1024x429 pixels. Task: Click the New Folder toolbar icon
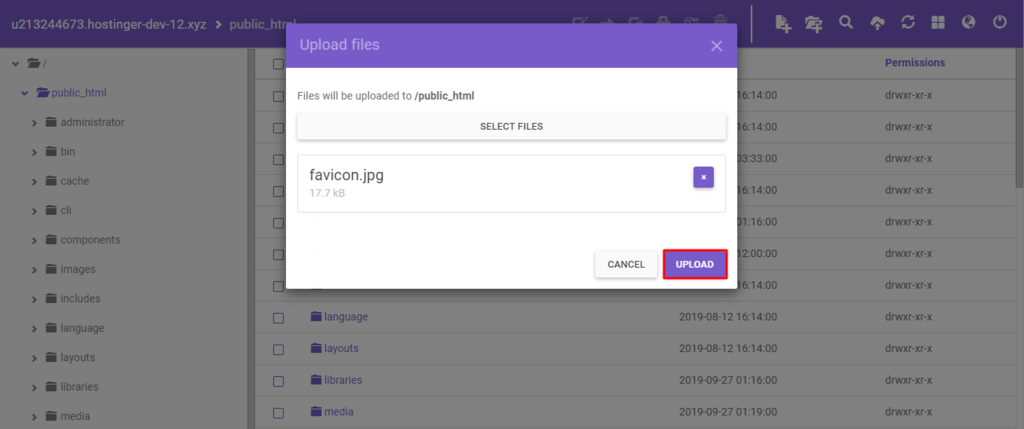(x=814, y=23)
